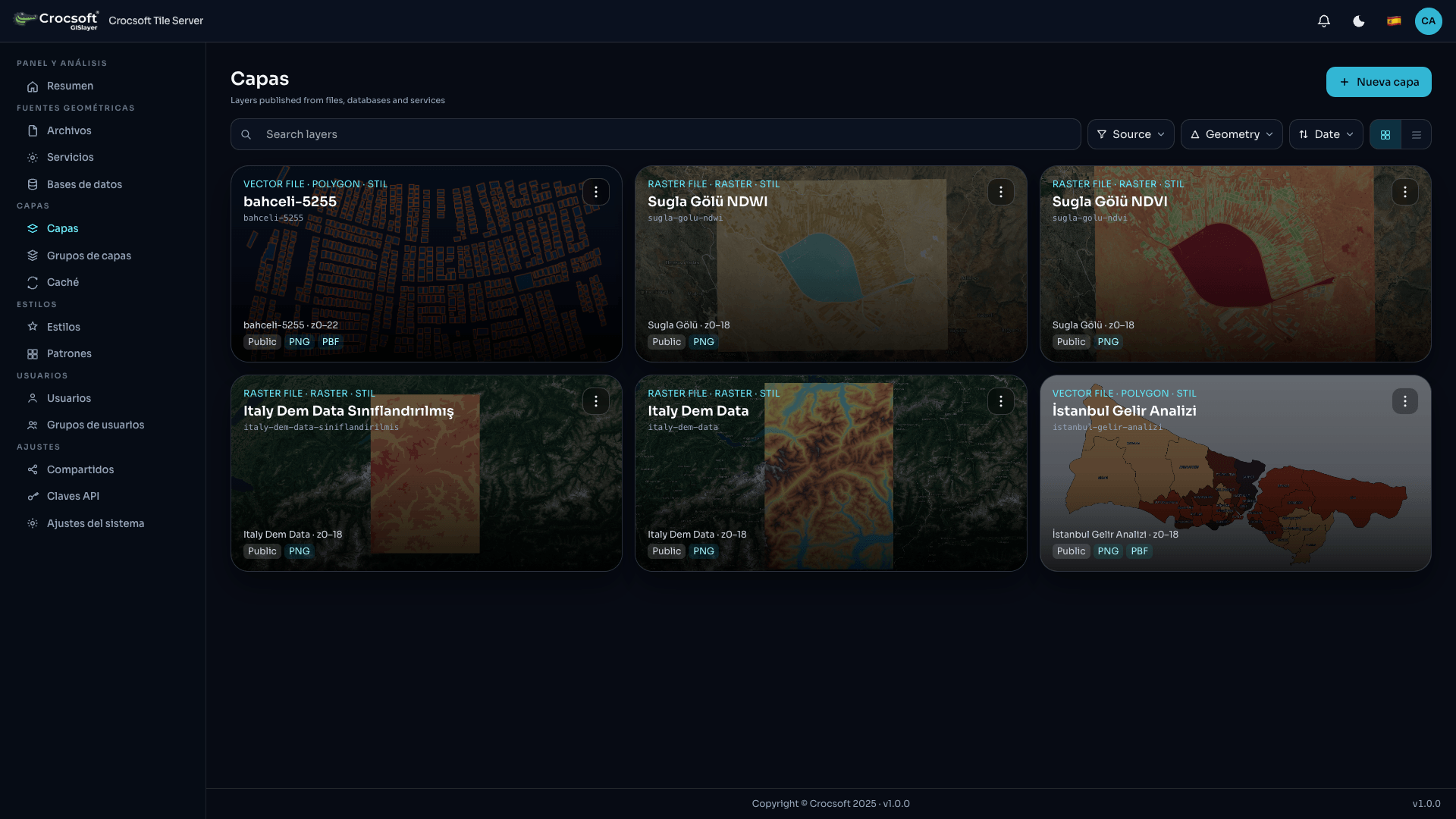Switch to list view layout
Viewport: 1456px width, 819px height.
1417,134
